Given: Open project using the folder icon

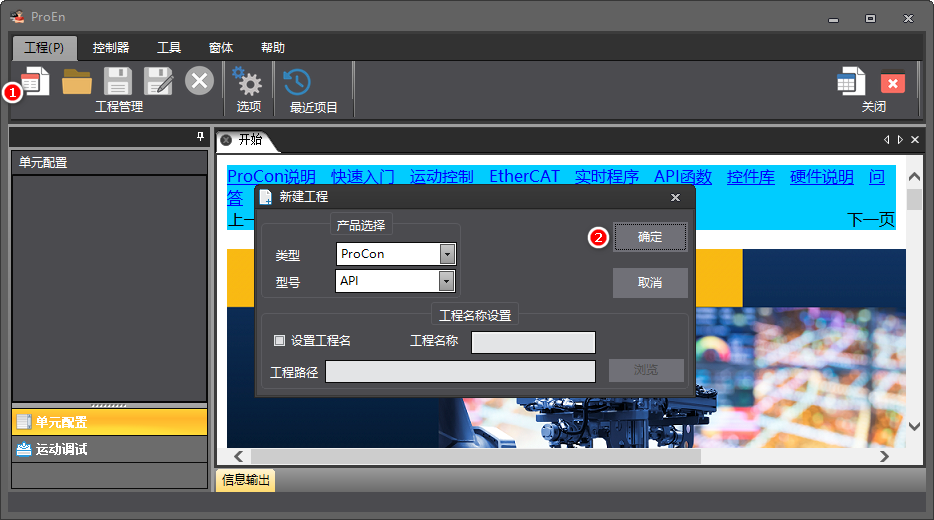Looking at the screenshot, I should (x=77, y=82).
